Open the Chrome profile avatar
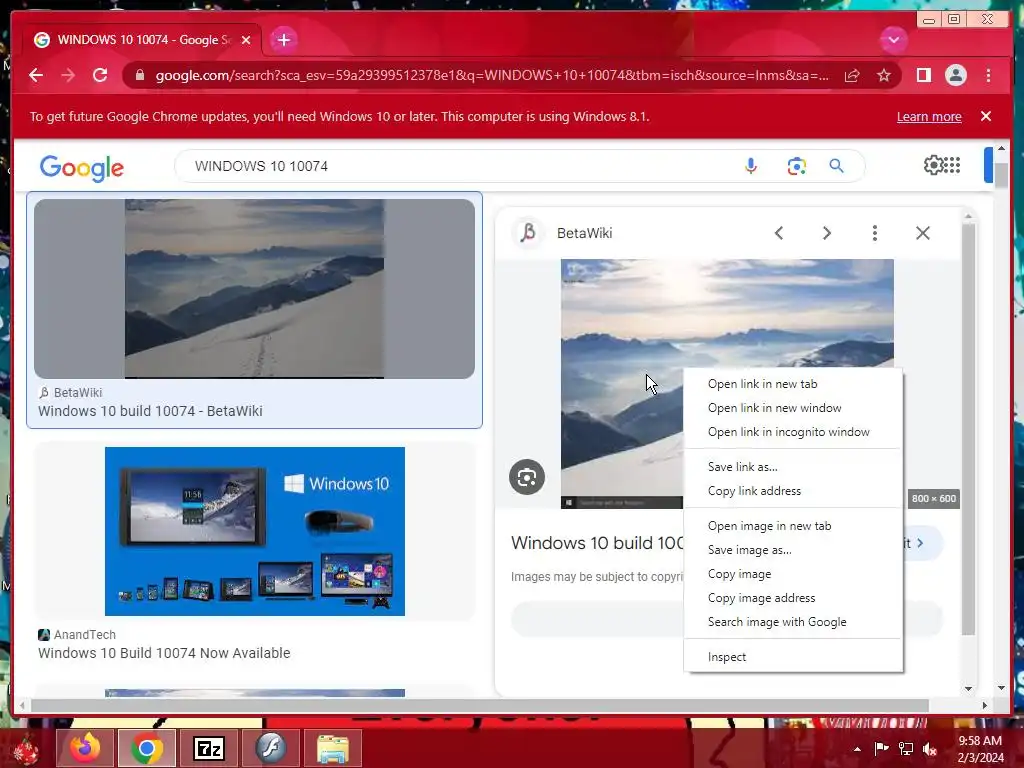The width and height of the screenshot is (1024, 768). 955,76
